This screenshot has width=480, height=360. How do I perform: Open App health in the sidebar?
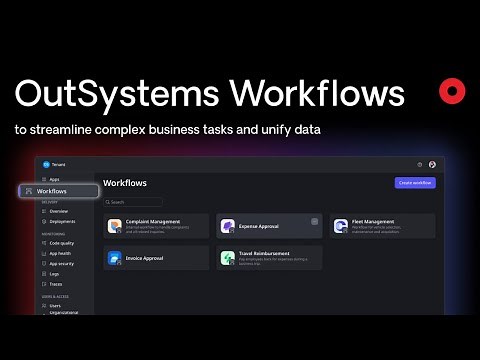point(56,254)
